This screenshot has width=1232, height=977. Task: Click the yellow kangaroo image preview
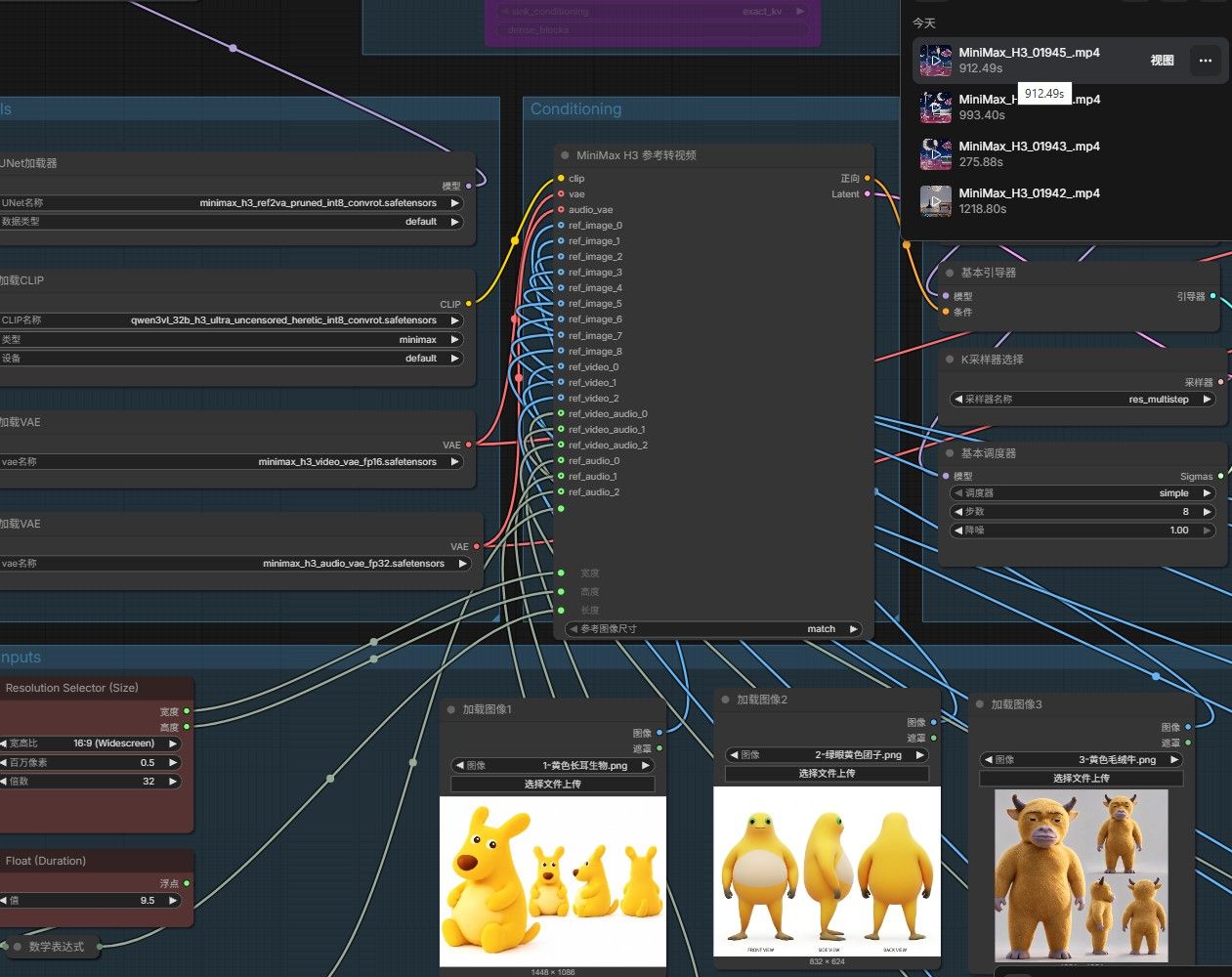[553, 881]
